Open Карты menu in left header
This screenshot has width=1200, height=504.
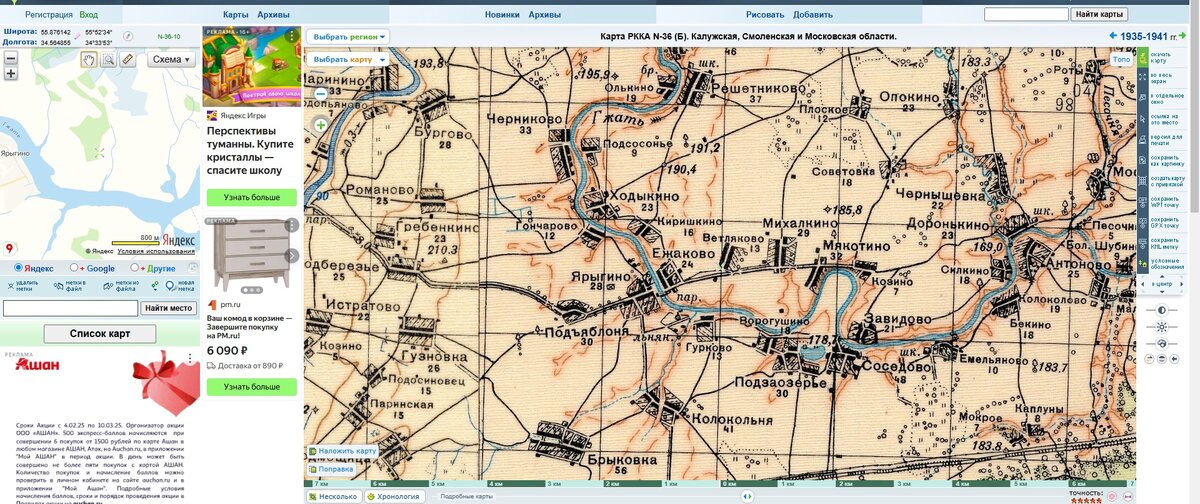pyautogui.click(x=236, y=15)
